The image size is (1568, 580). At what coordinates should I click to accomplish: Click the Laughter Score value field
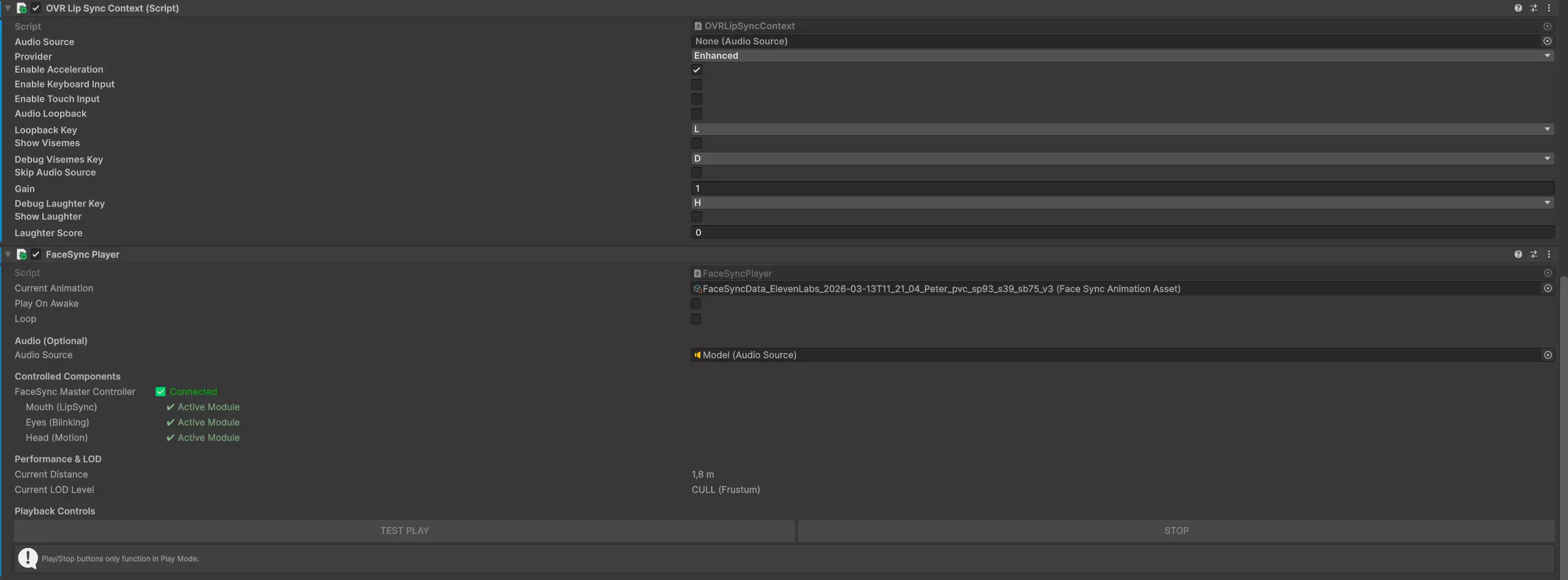pyautogui.click(x=1123, y=233)
